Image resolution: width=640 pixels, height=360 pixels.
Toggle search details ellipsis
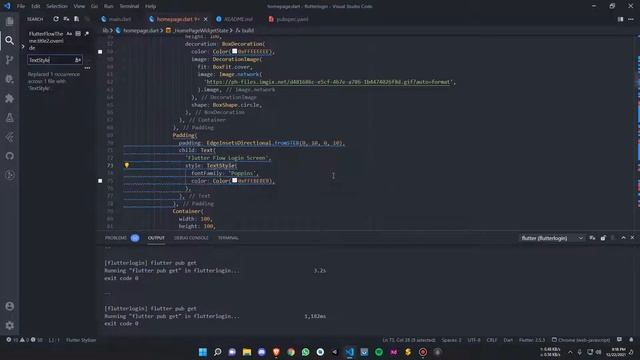point(87,68)
